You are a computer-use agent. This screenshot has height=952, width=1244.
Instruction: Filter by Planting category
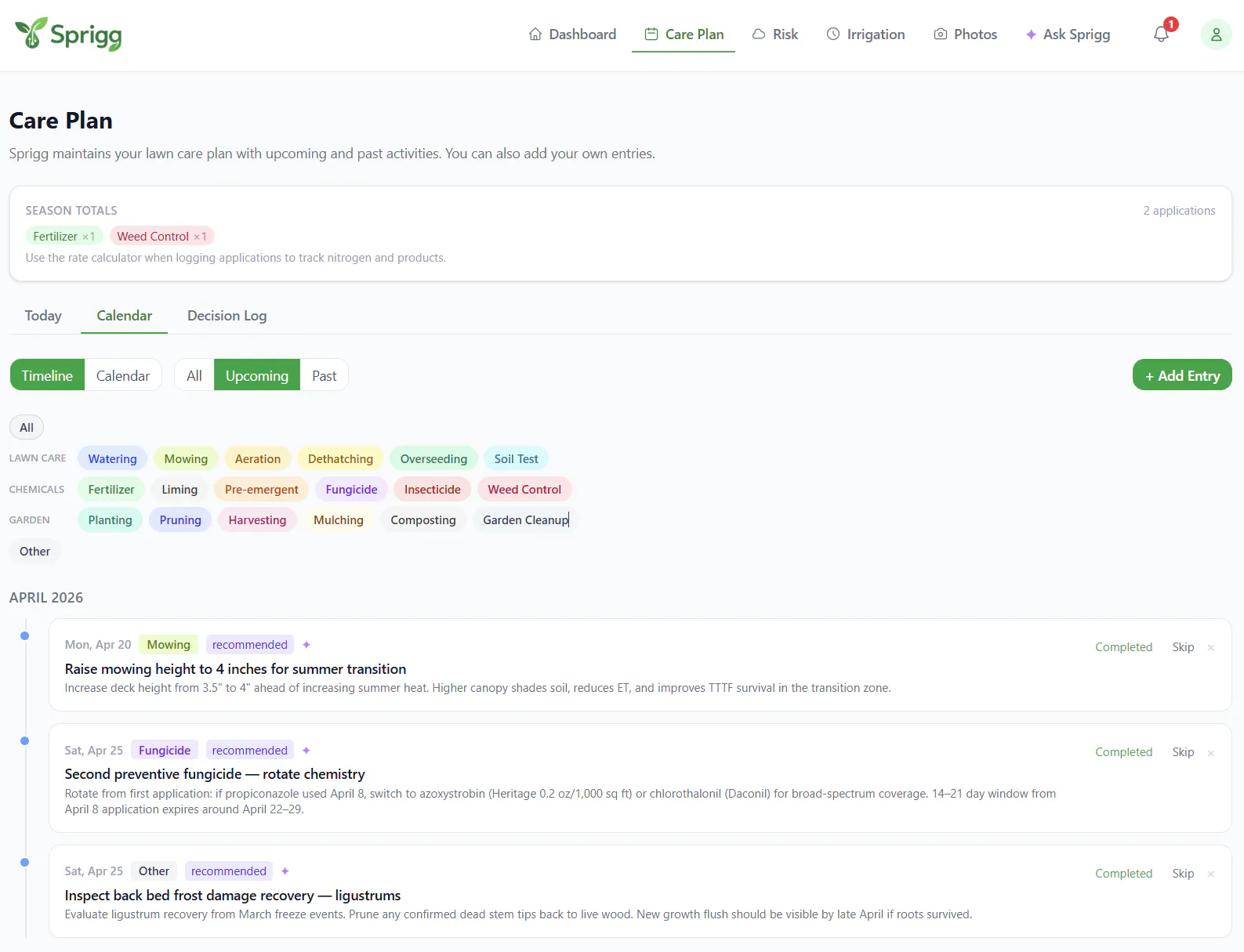click(x=110, y=519)
